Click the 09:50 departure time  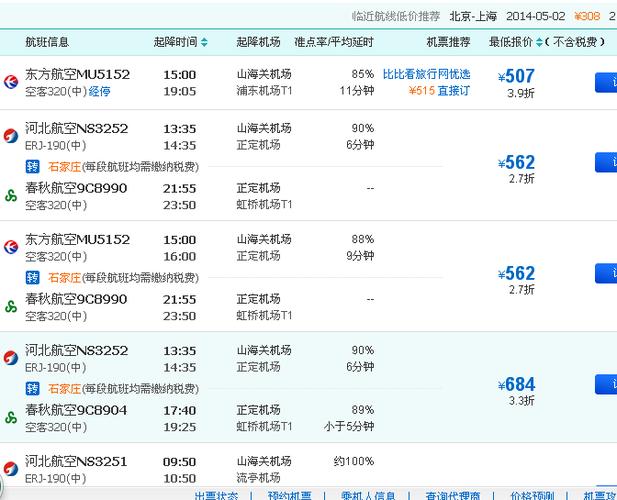pyautogui.click(x=179, y=462)
